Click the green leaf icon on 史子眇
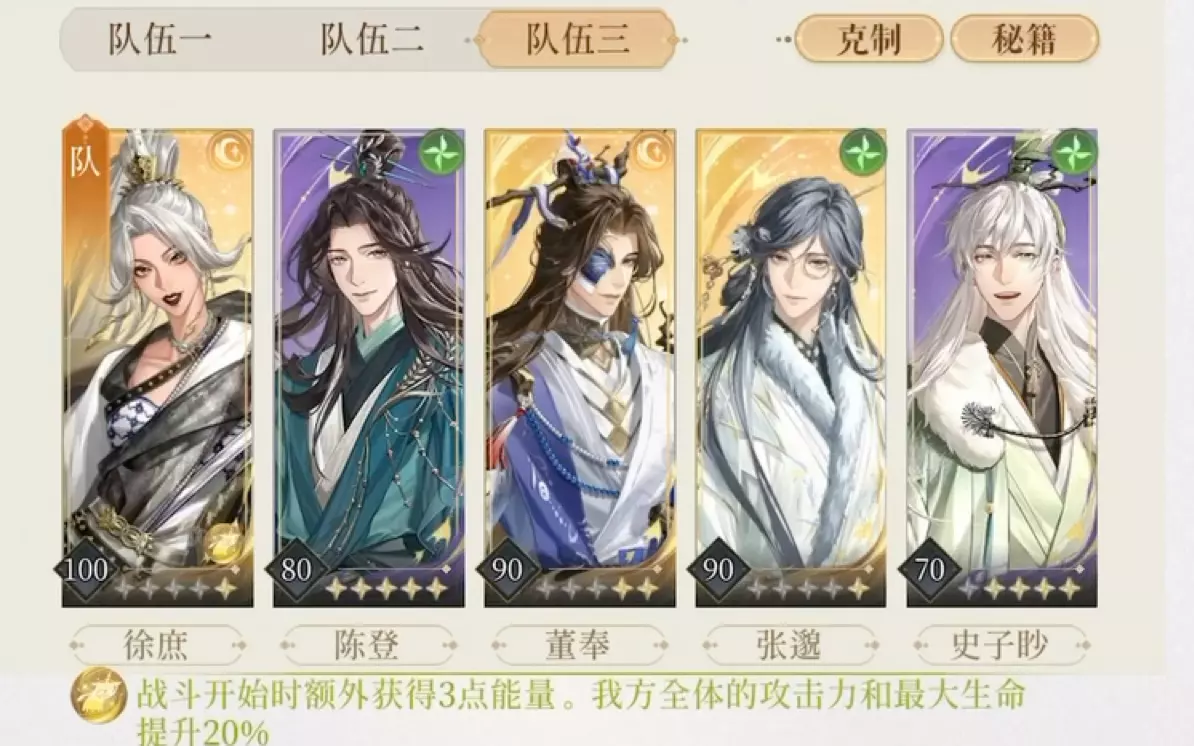The image size is (1194, 746). [1074, 152]
